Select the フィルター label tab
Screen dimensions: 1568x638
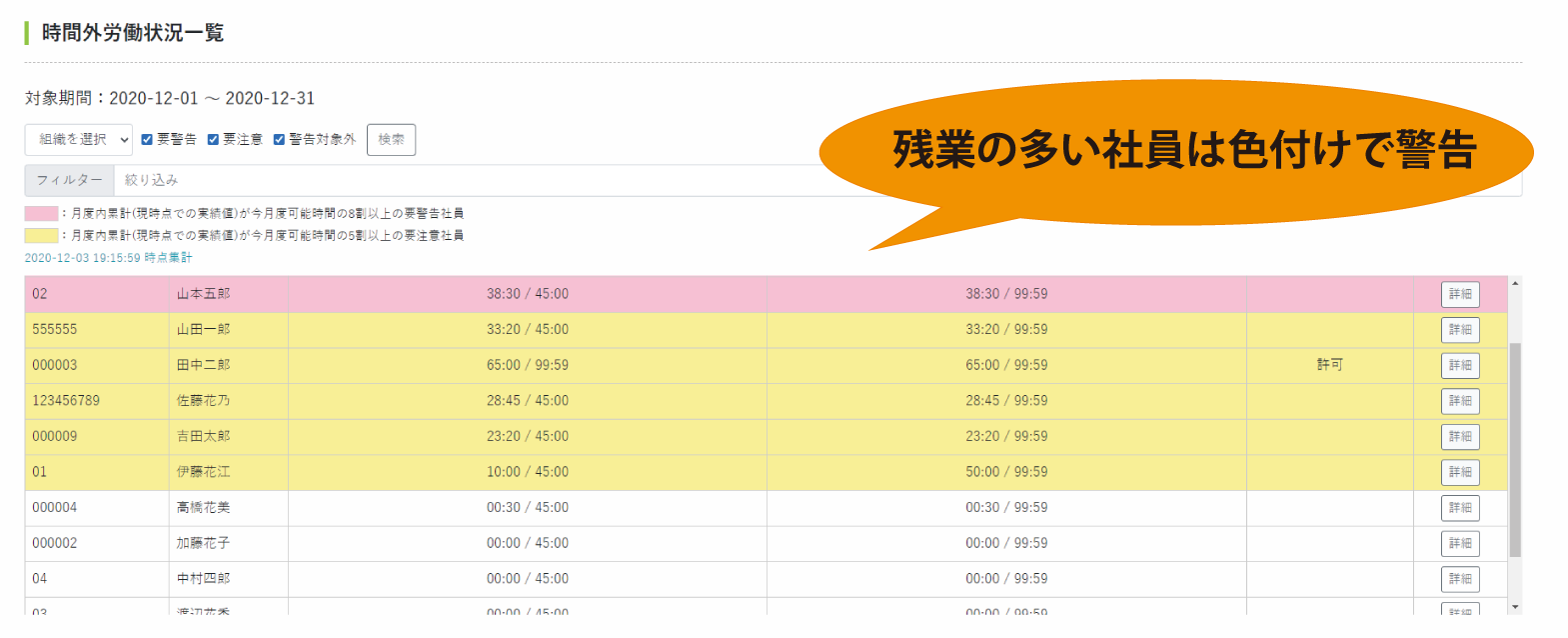(69, 181)
